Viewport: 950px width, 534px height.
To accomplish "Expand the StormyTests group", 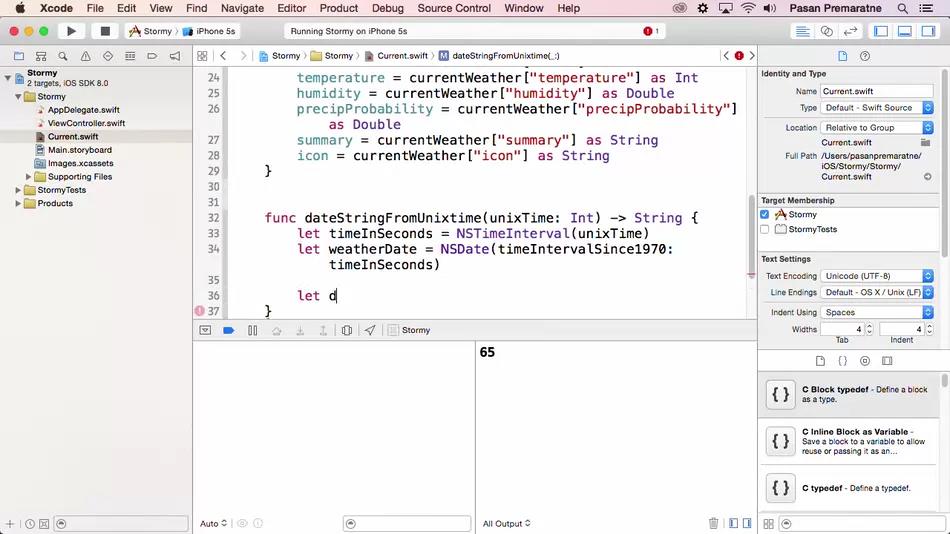I will coord(17,190).
